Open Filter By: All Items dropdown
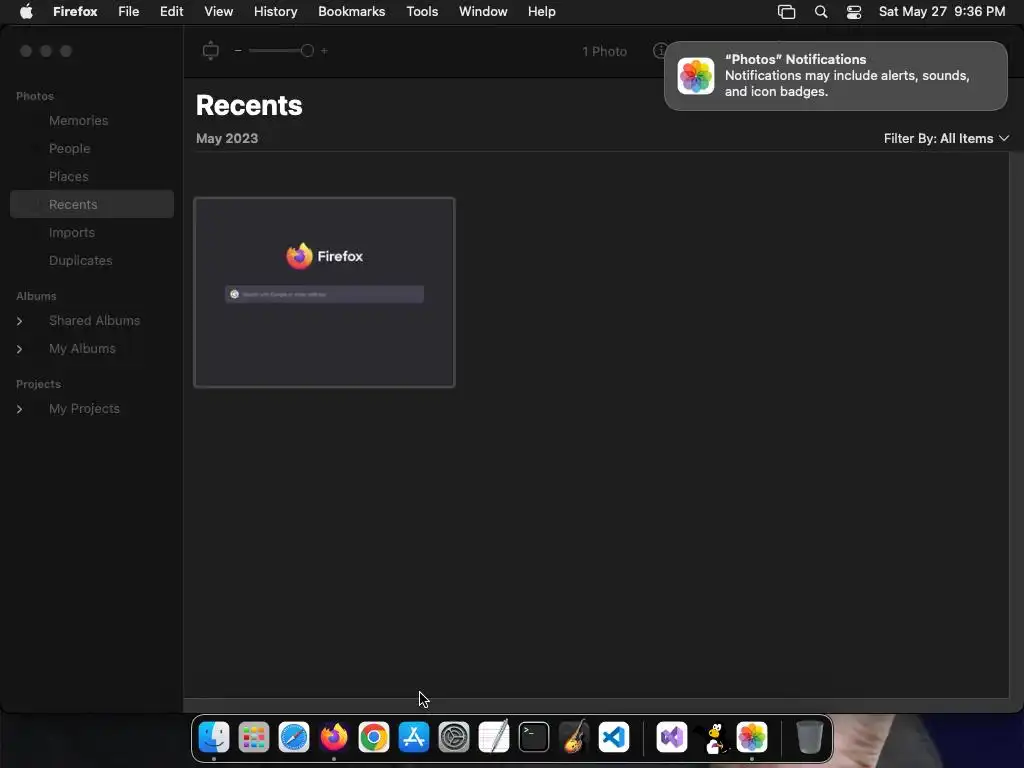Viewport: 1024px width, 768px height. tap(946, 138)
